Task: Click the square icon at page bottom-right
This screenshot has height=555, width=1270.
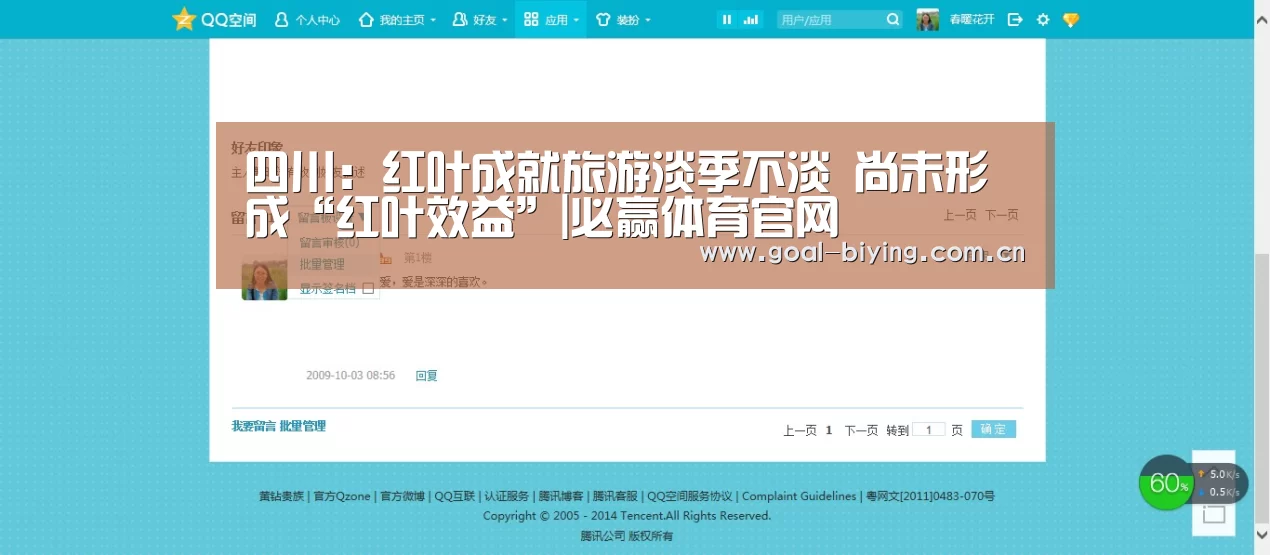Action: pos(1214,515)
